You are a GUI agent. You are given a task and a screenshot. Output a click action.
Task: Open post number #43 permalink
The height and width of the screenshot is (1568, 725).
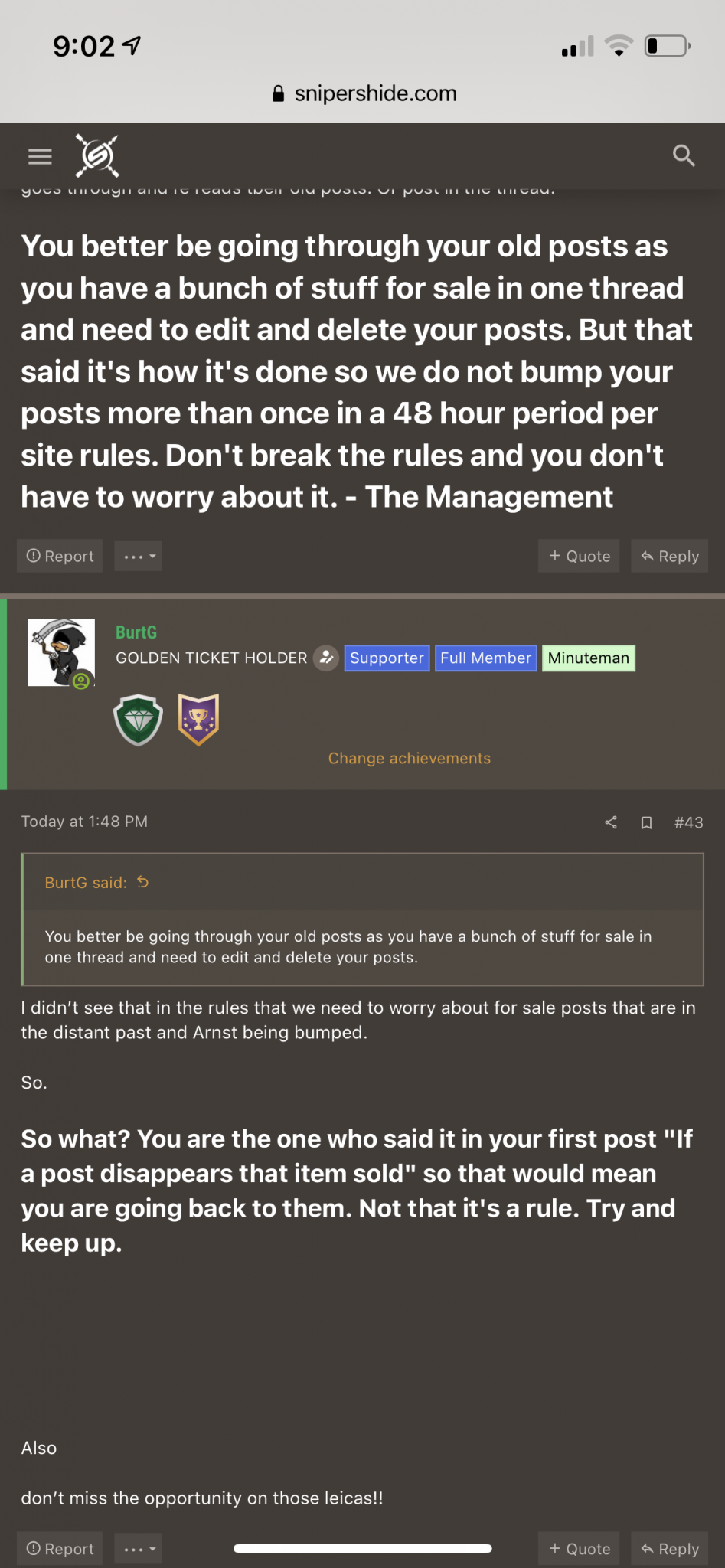[x=688, y=822]
